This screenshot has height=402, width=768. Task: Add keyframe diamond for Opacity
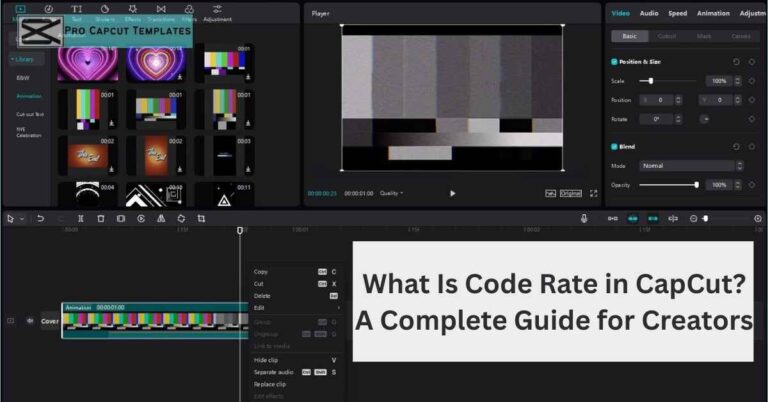(752, 185)
